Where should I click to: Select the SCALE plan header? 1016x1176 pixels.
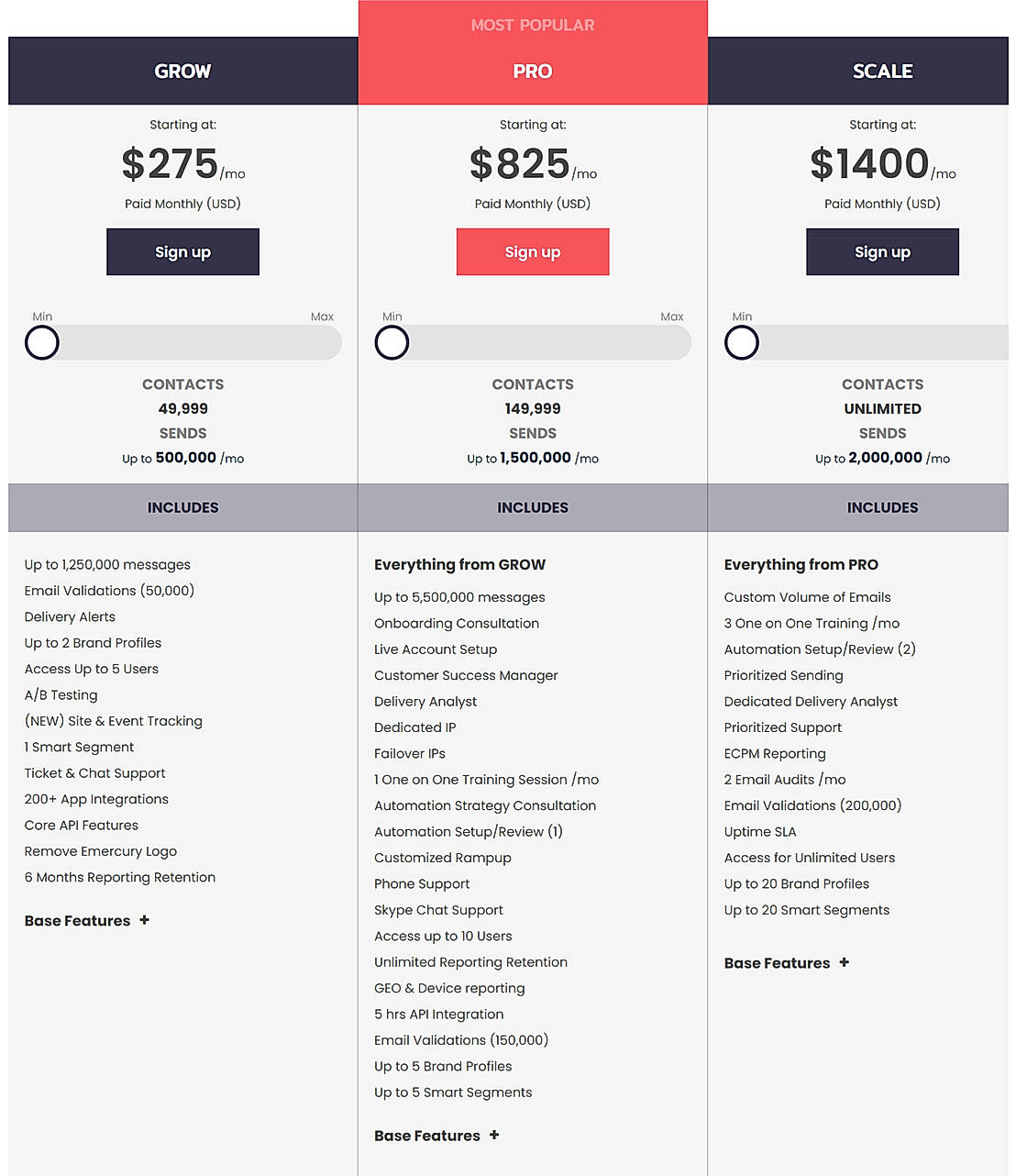pos(882,72)
